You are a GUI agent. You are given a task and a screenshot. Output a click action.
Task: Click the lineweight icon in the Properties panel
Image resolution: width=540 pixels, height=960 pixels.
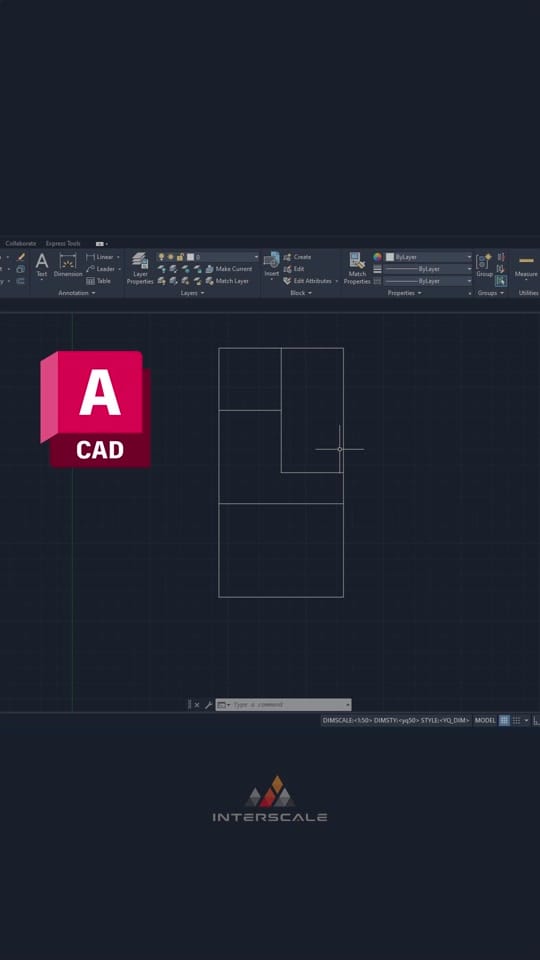[377, 269]
